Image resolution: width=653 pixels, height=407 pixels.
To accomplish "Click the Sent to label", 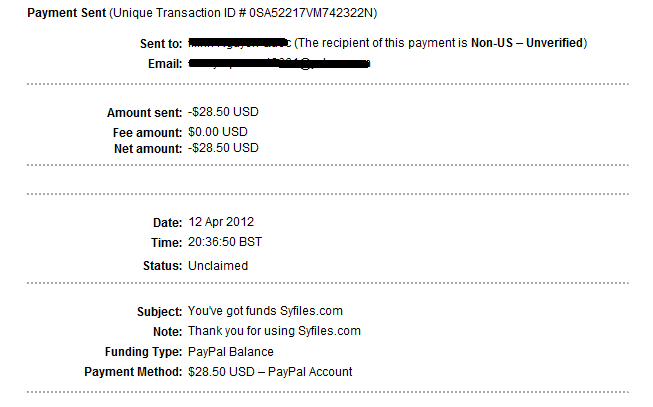I will click(161, 43).
